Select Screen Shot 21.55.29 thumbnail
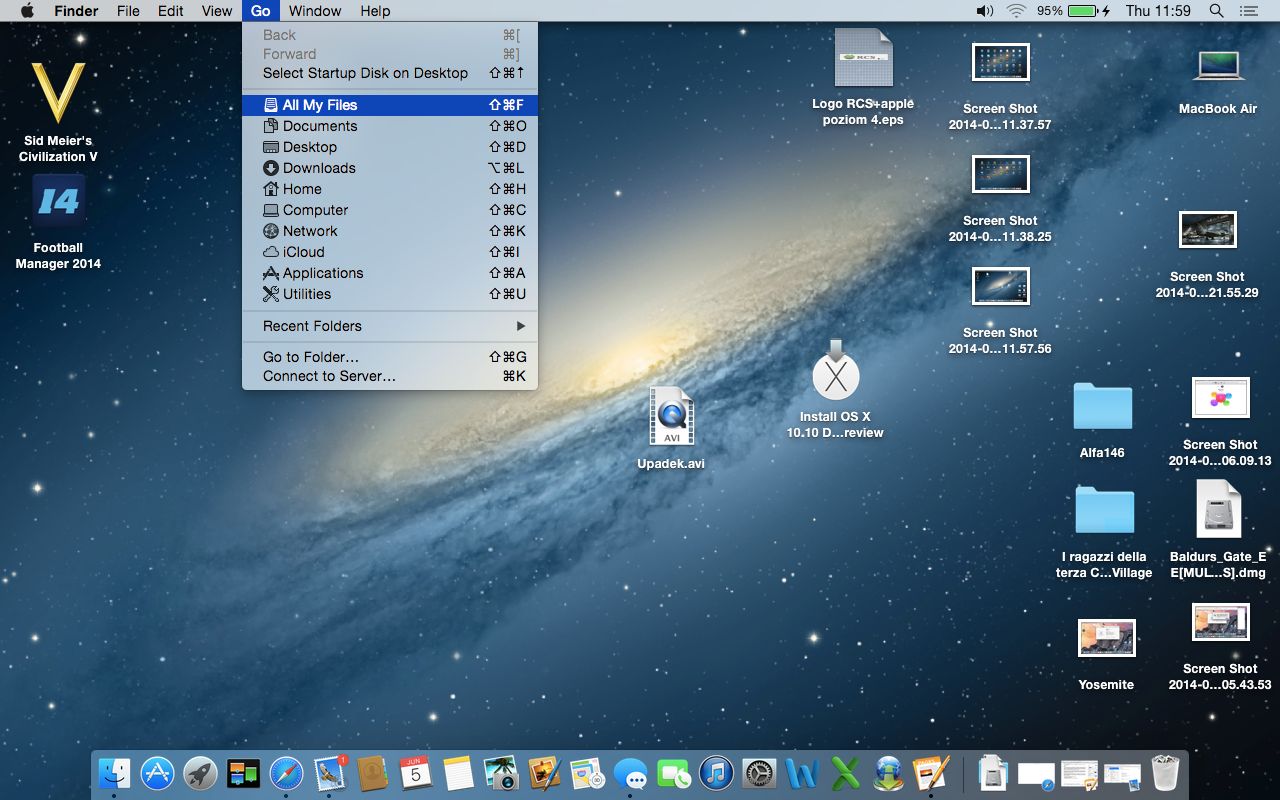The image size is (1280, 800). point(1207,231)
